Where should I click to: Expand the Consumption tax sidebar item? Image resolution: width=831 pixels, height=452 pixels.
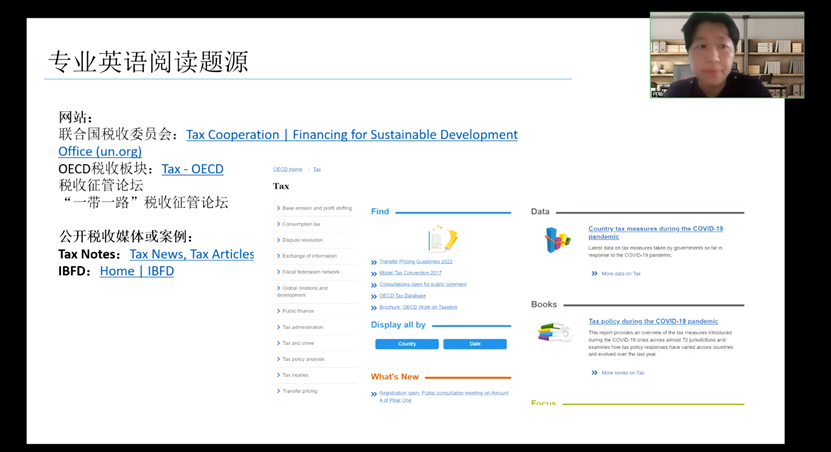point(301,224)
